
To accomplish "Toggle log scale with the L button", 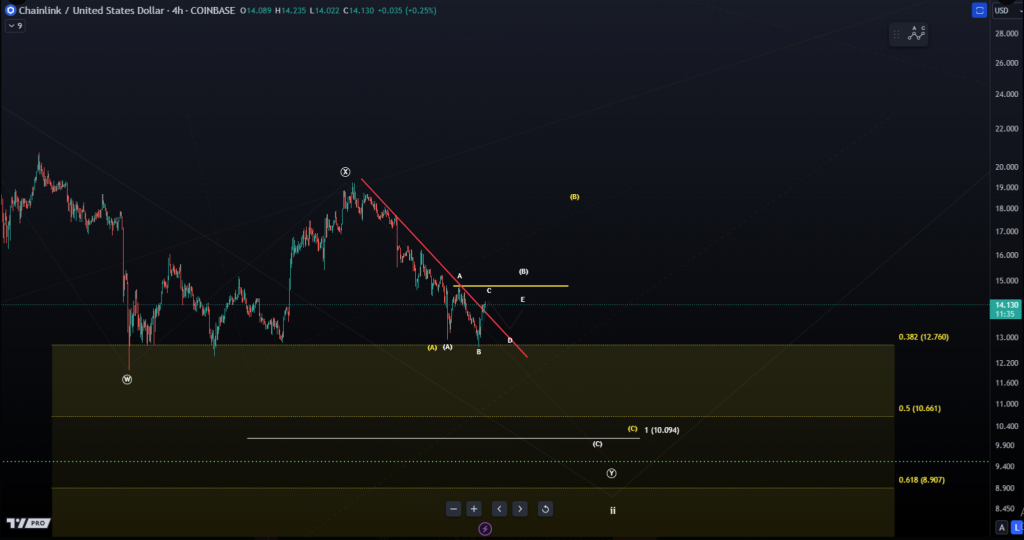I will (1017, 527).
